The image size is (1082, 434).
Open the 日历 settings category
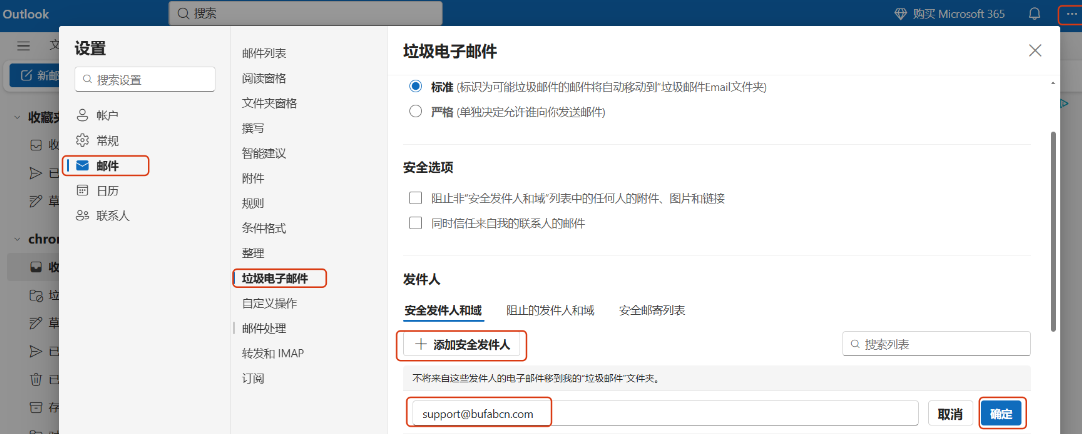point(108,190)
